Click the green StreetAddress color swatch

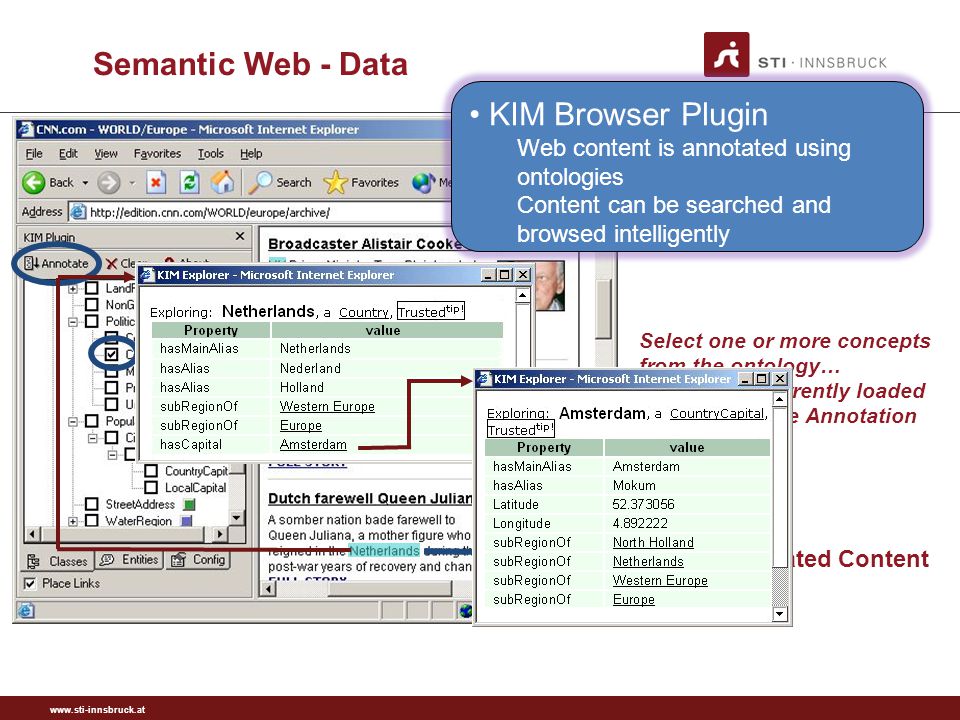[189, 504]
